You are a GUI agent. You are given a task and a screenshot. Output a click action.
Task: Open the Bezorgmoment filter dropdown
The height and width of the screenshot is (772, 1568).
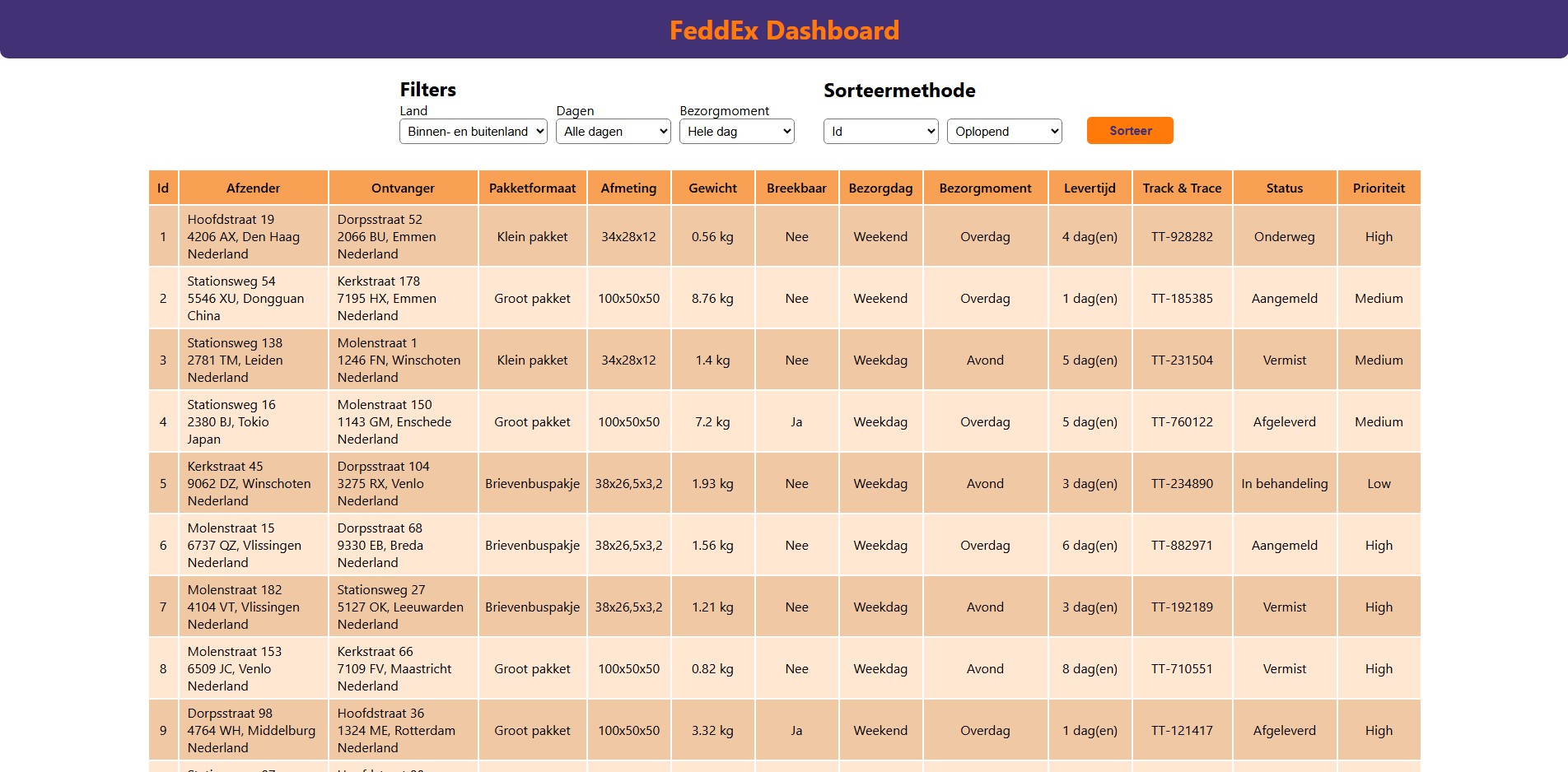[x=736, y=132]
